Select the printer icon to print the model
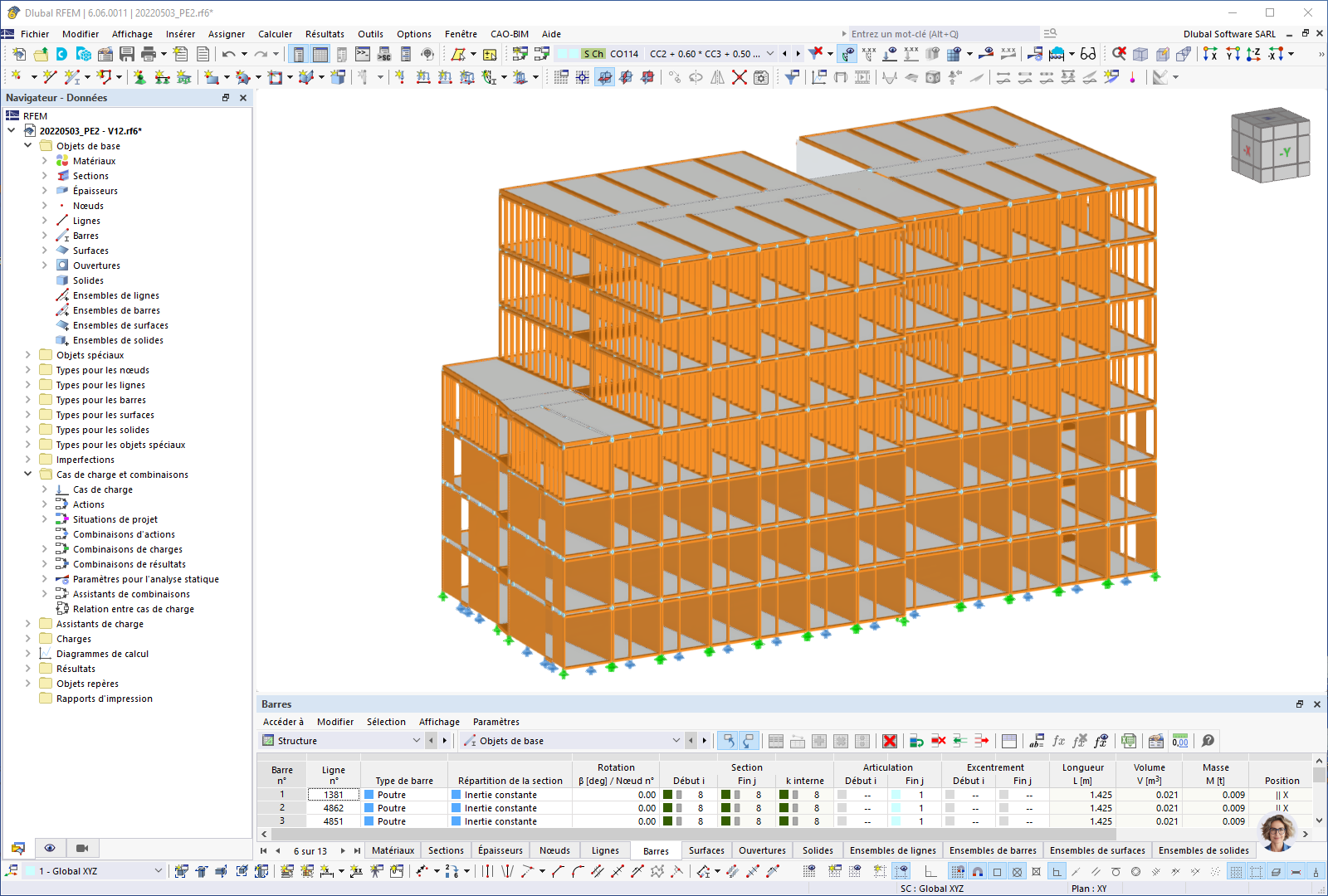Image resolution: width=1328 pixels, height=896 pixels. [x=149, y=54]
